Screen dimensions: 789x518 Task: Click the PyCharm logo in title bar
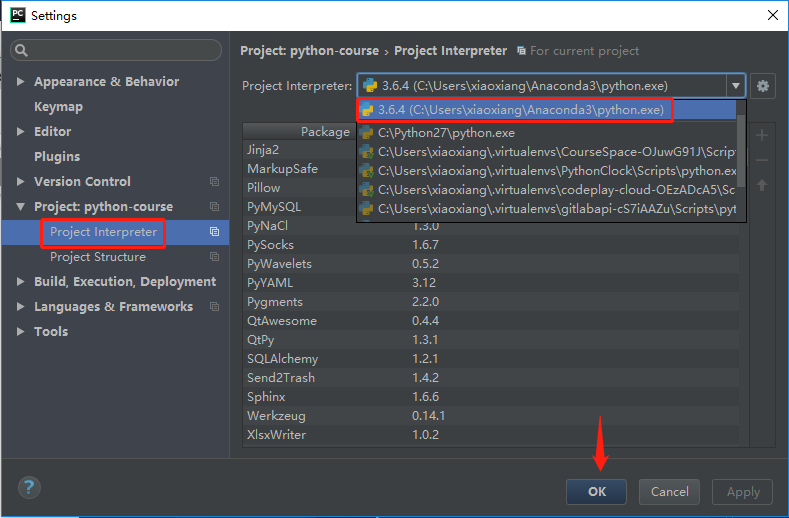(x=18, y=15)
